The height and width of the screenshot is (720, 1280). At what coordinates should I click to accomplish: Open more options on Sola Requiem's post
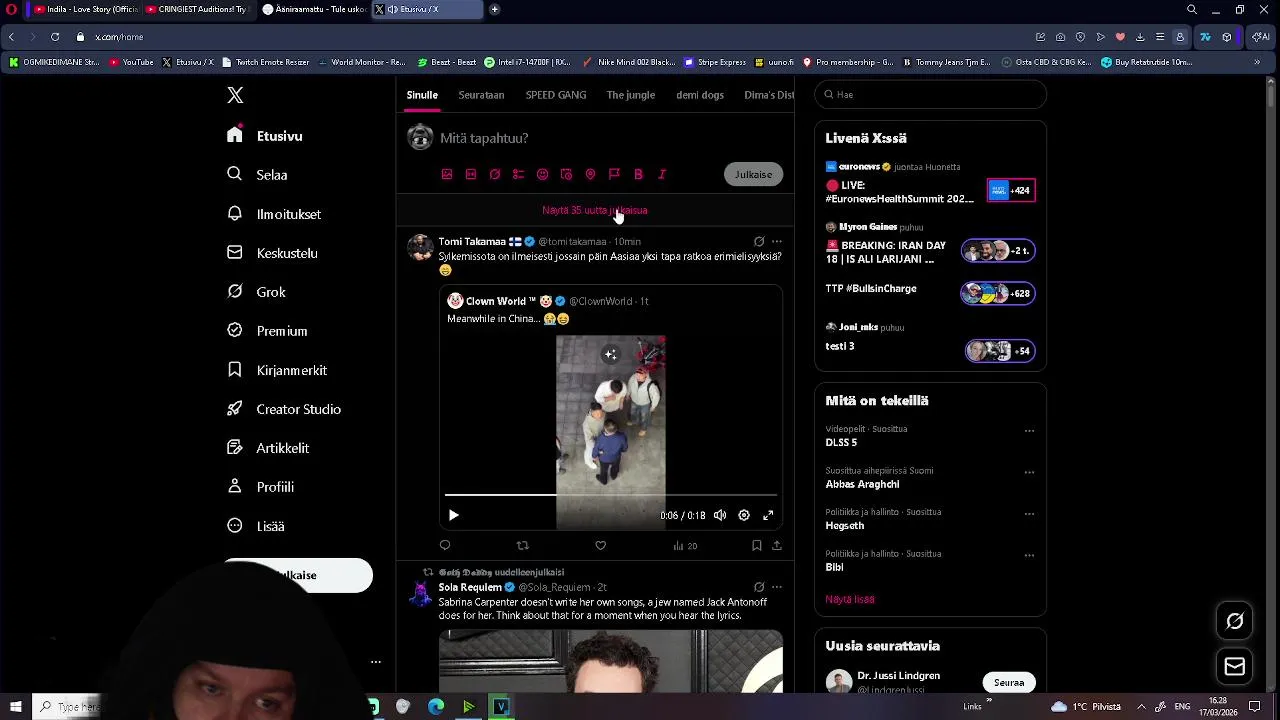click(777, 587)
